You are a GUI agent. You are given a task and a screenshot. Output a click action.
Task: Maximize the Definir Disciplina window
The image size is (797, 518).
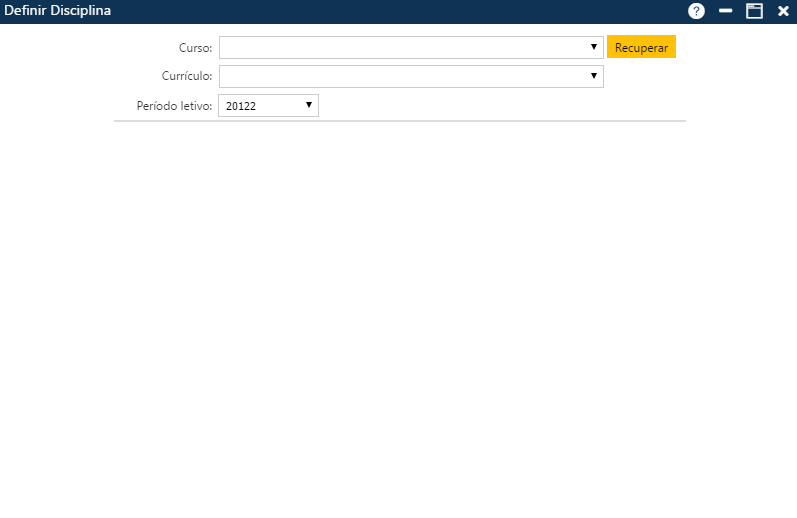click(754, 11)
